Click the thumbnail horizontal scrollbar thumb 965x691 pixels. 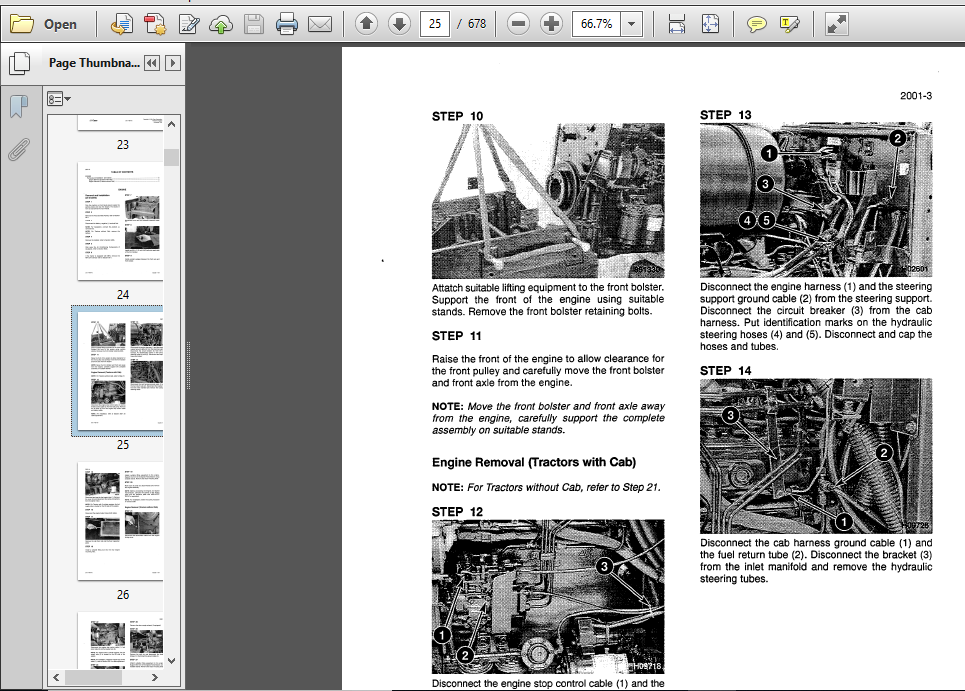tap(93, 677)
